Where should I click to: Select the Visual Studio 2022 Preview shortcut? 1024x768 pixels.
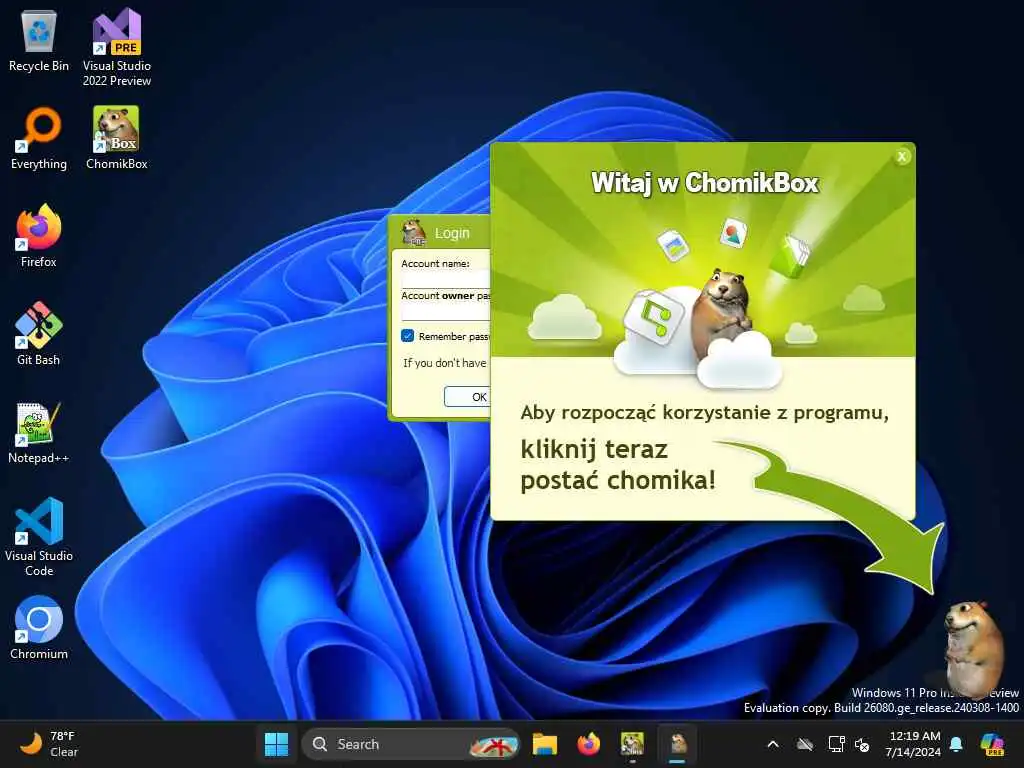coord(117,47)
